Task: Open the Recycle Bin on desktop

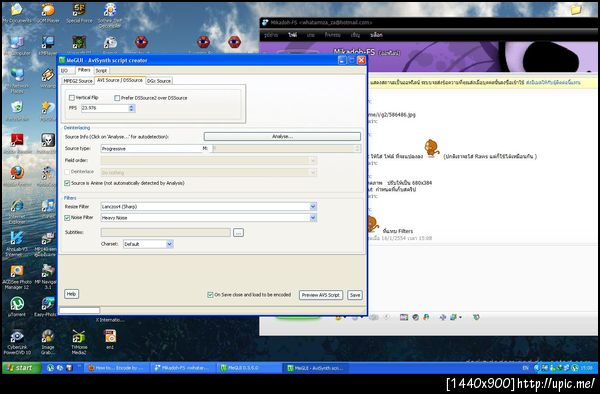Action: click(x=16, y=111)
